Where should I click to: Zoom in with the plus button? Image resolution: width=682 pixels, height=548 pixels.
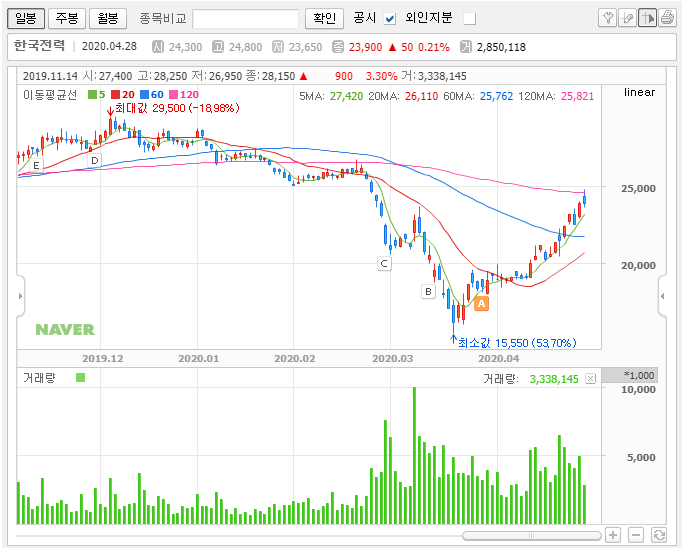pos(613,535)
